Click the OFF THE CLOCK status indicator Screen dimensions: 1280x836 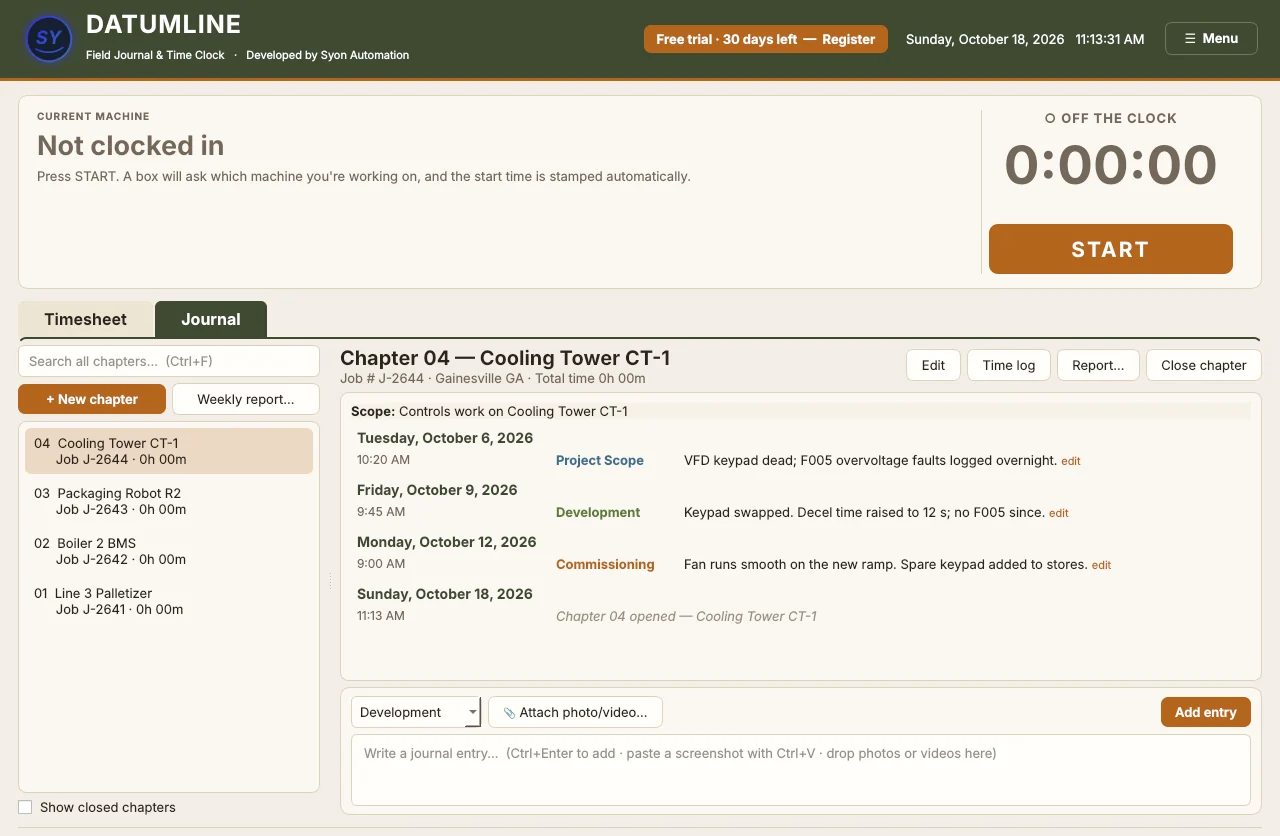(x=1110, y=118)
